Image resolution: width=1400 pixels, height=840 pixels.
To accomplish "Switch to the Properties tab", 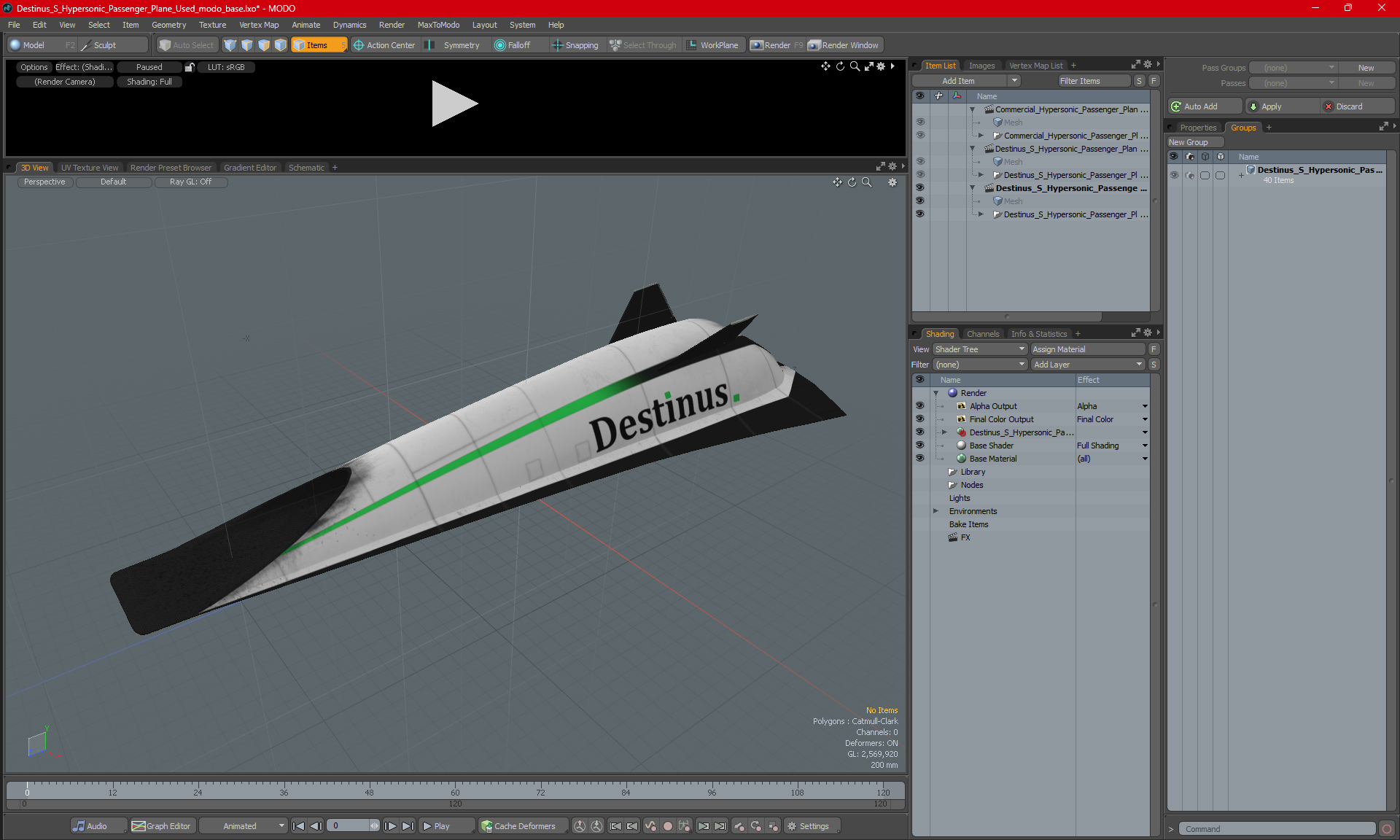I will click(x=1198, y=128).
